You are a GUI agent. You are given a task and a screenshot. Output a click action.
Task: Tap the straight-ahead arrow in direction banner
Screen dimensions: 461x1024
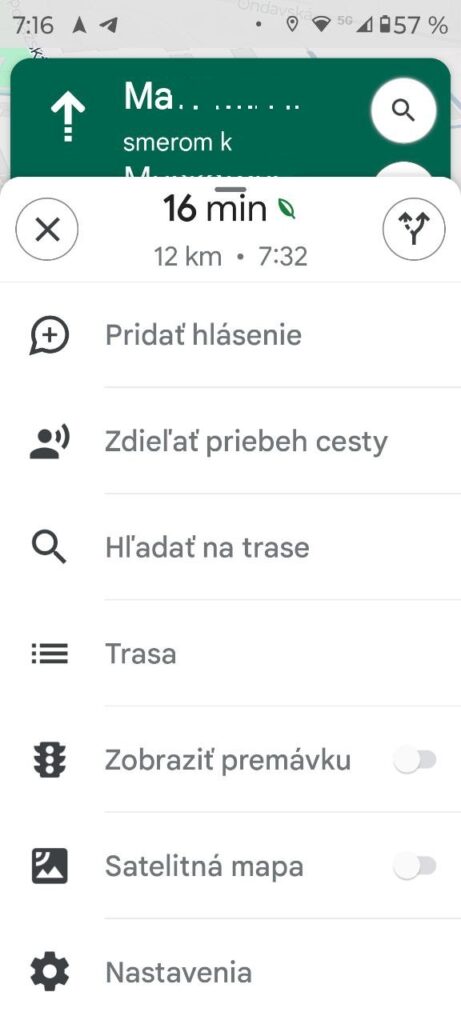(68, 116)
